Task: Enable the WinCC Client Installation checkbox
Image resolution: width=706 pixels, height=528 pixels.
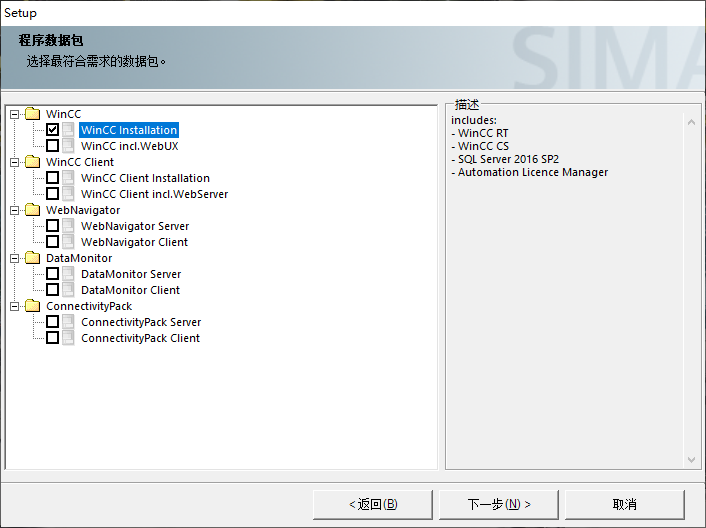Action: pos(52,177)
